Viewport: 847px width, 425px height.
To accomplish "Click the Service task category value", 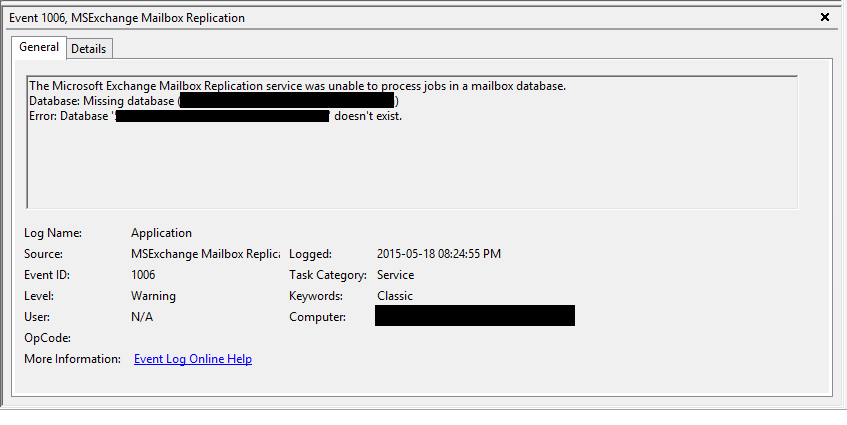I will (395, 275).
